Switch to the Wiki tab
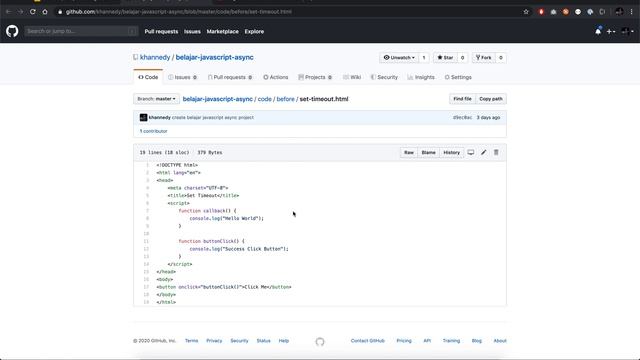 click(x=352, y=77)
